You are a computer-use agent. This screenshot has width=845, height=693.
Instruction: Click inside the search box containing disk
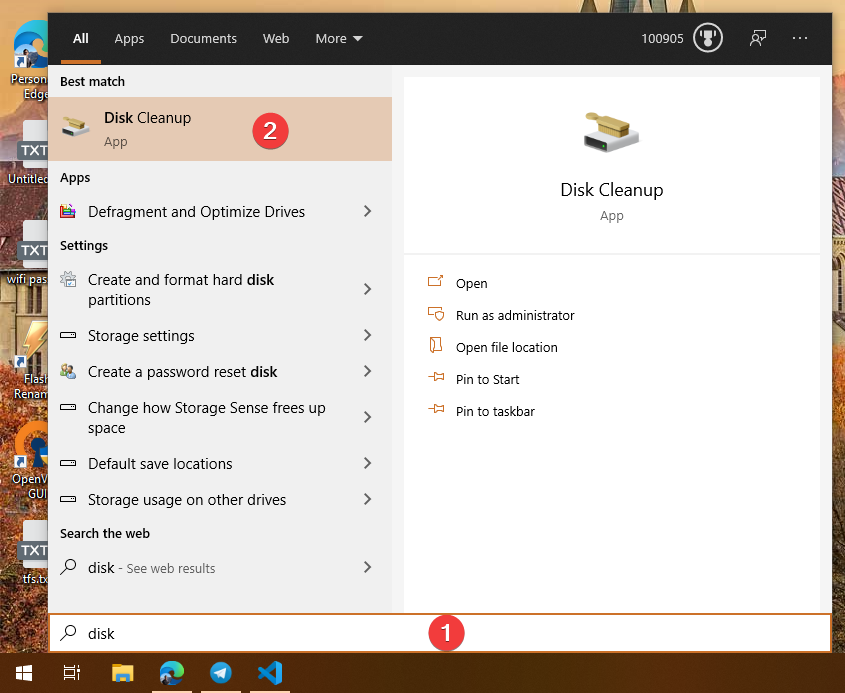pyautogui.click(x=440, y=633)
